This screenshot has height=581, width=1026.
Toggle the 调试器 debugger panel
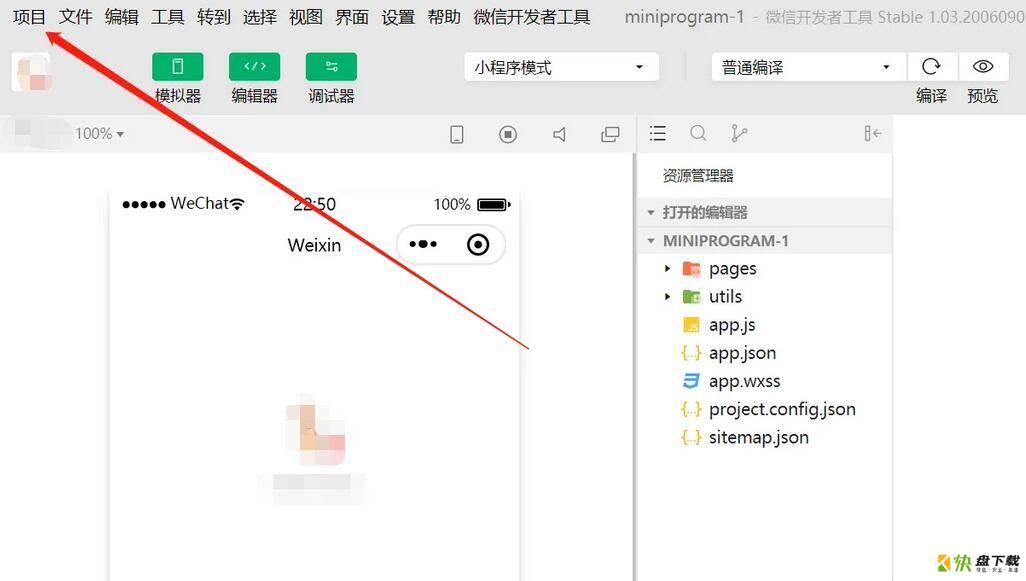331,67
